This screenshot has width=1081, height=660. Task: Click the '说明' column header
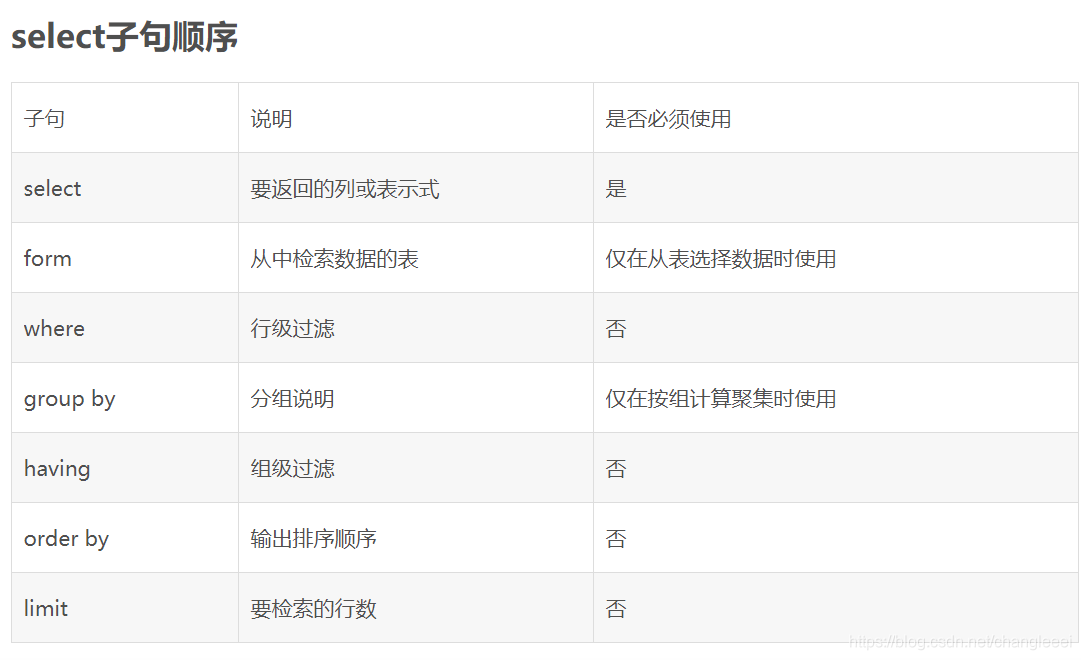[416, 118]
